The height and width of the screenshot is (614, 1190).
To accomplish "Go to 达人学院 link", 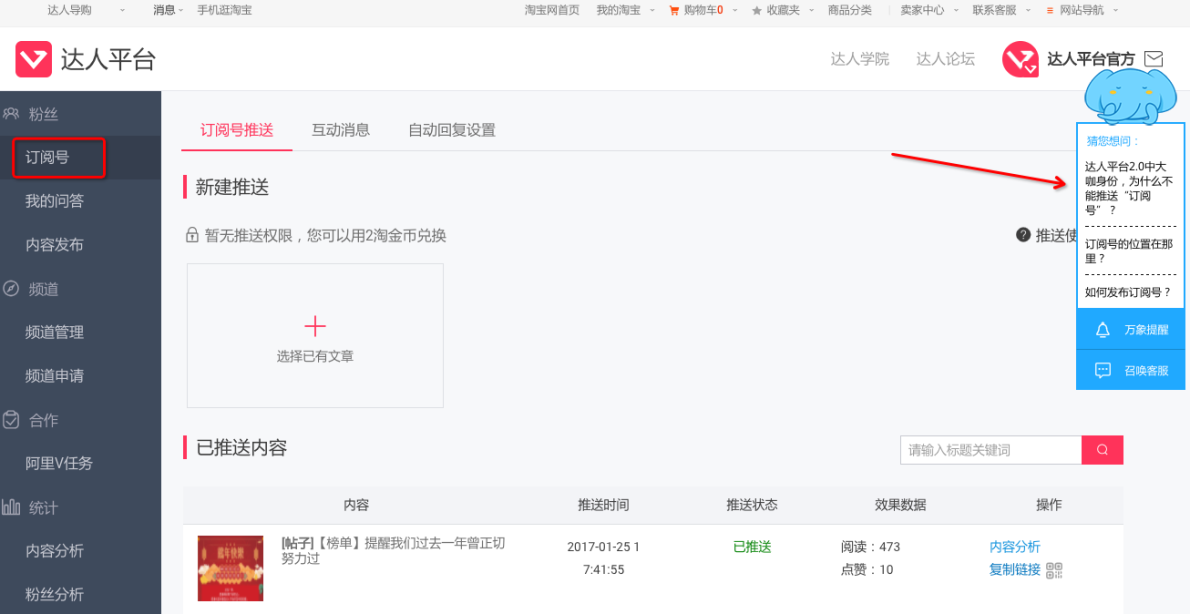I will pos(860,59).
